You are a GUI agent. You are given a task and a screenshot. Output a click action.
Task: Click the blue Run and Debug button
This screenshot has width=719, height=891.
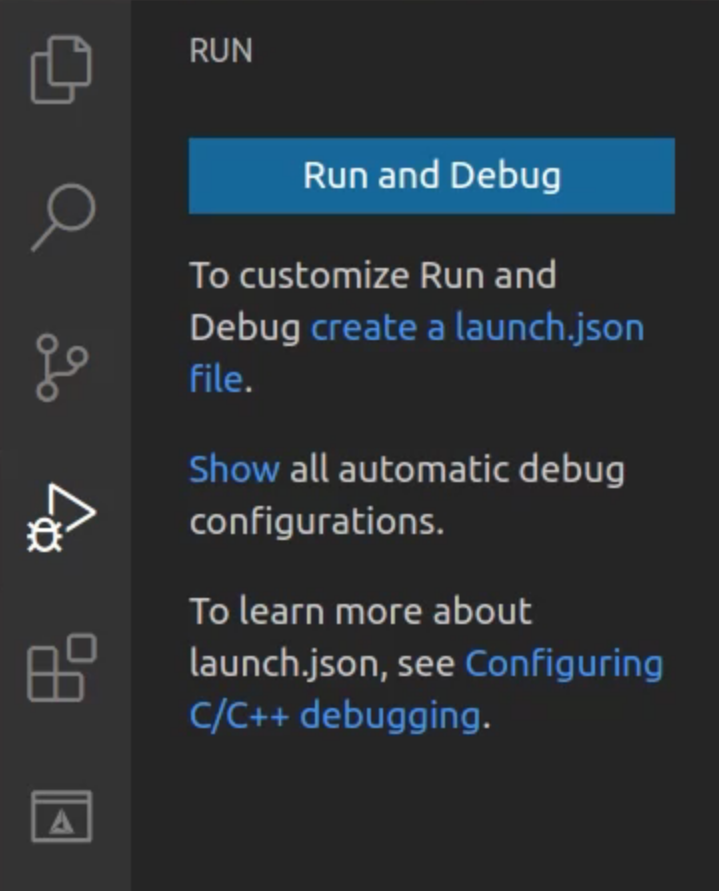click(431, 176)
